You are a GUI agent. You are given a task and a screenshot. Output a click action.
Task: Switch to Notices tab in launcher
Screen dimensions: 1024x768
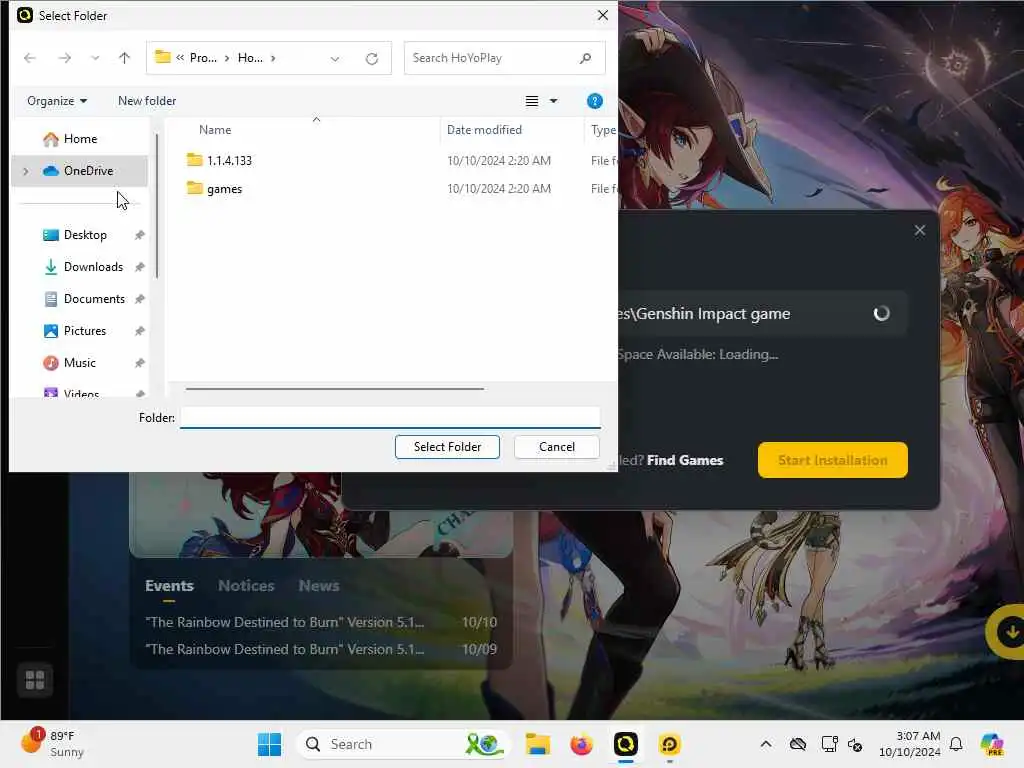pos(246,586)
